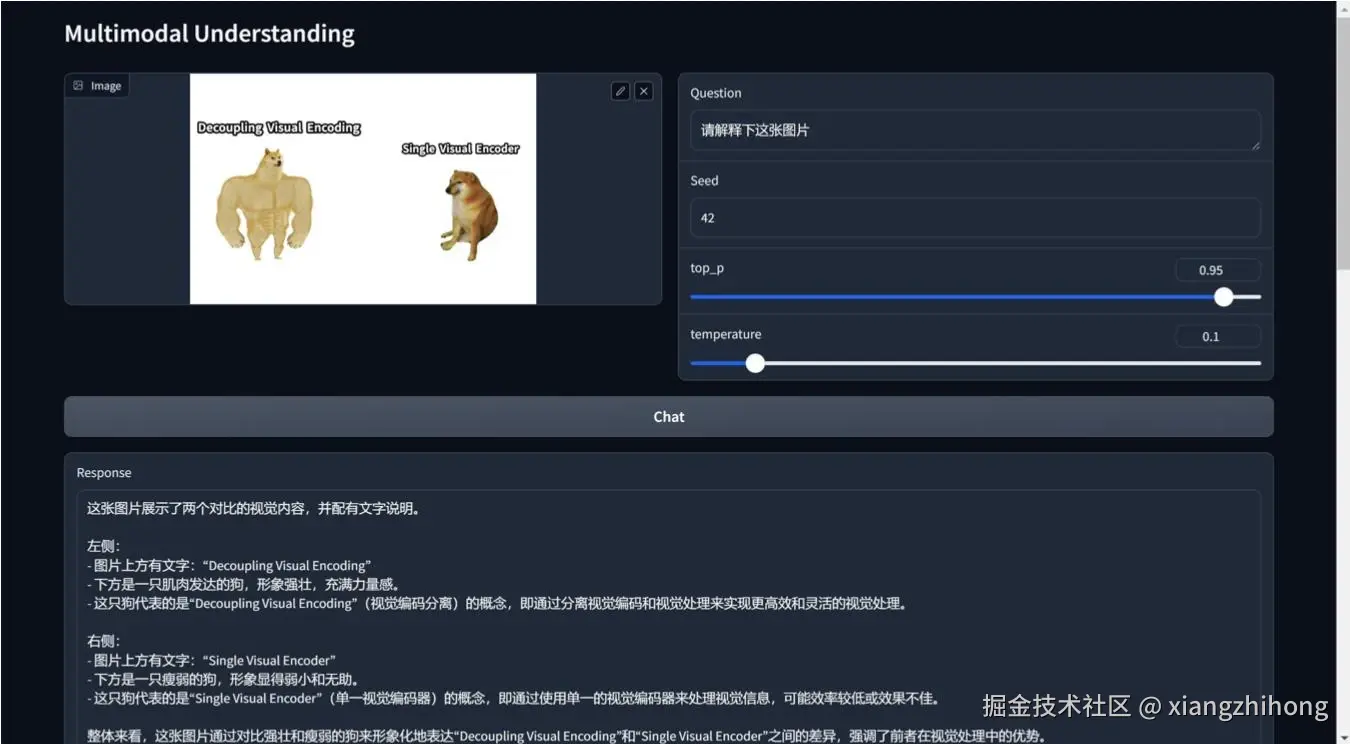Click the temperature label
Viewport: 1350px width, 744px height.
725,334
